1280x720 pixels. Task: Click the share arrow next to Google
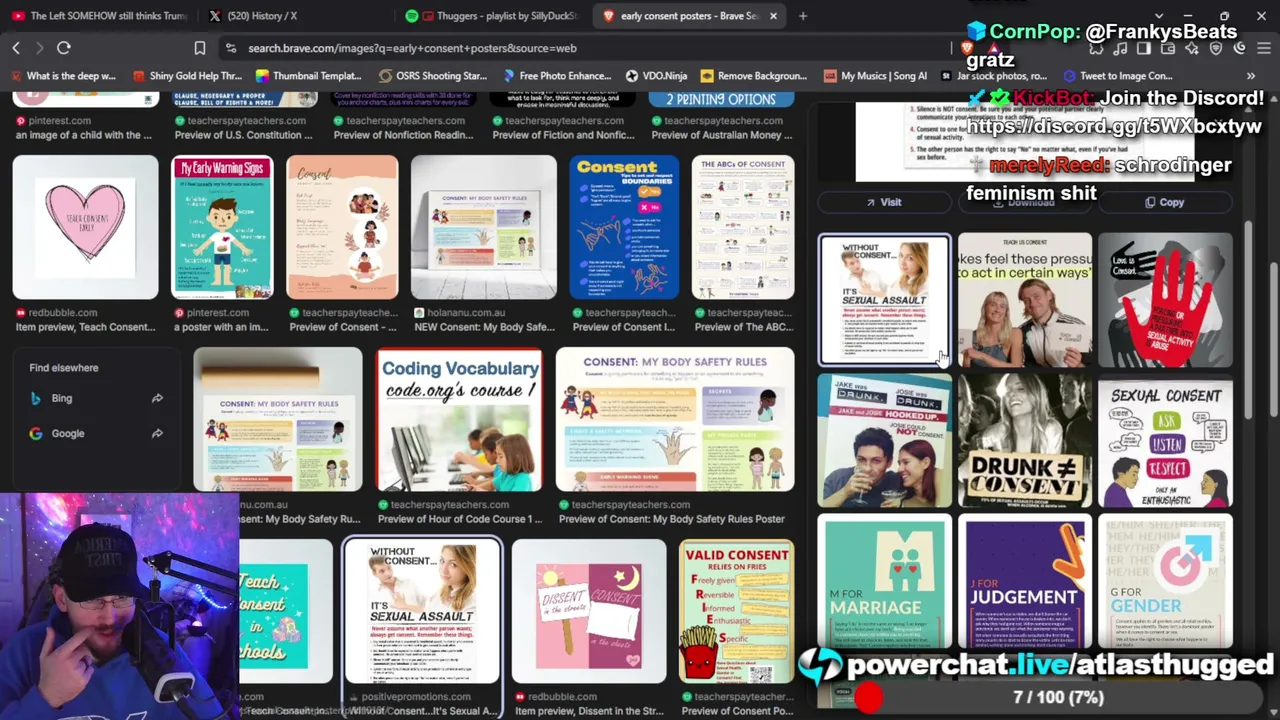157,433
